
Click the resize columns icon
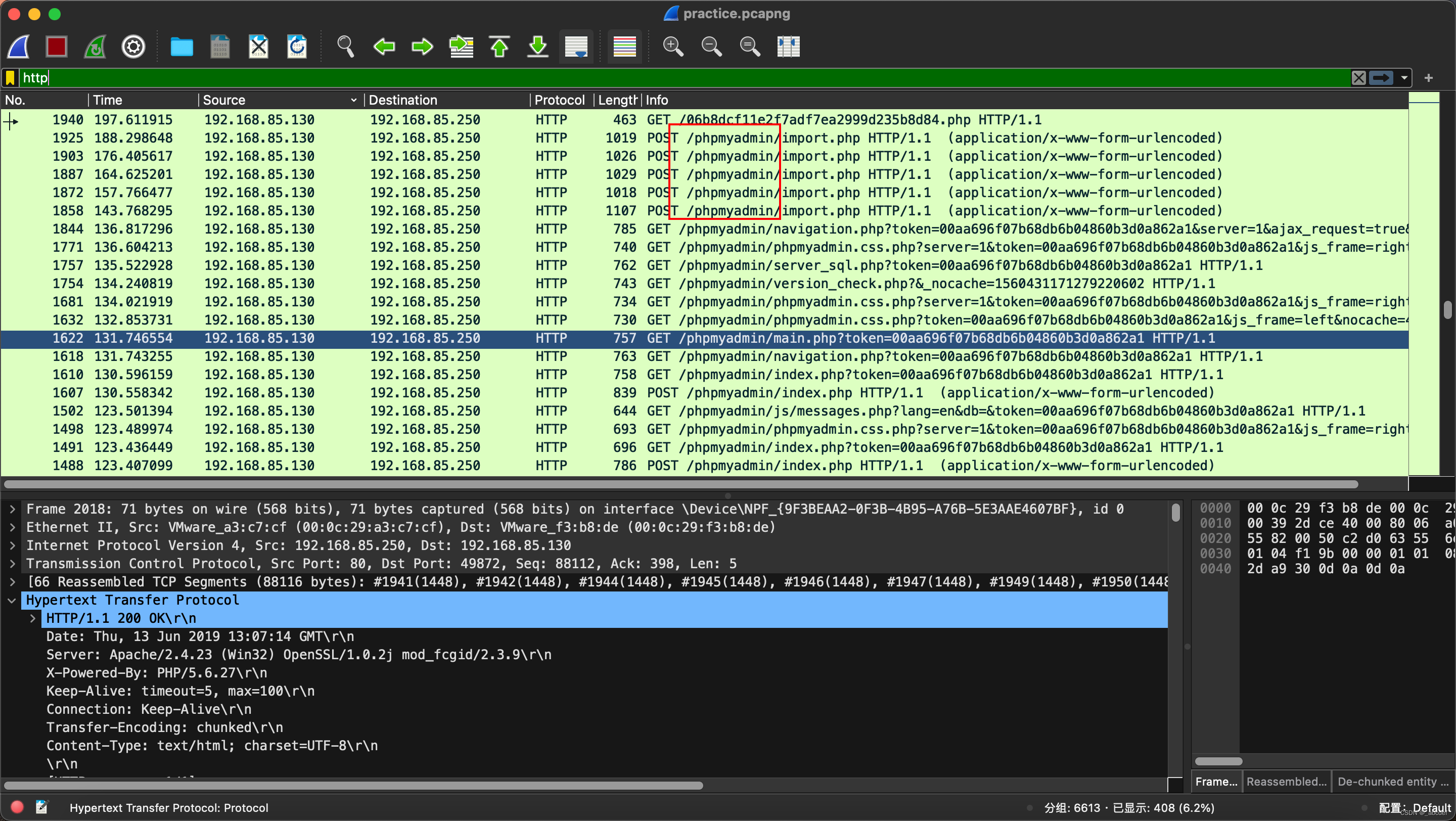(x=788, y=47)
